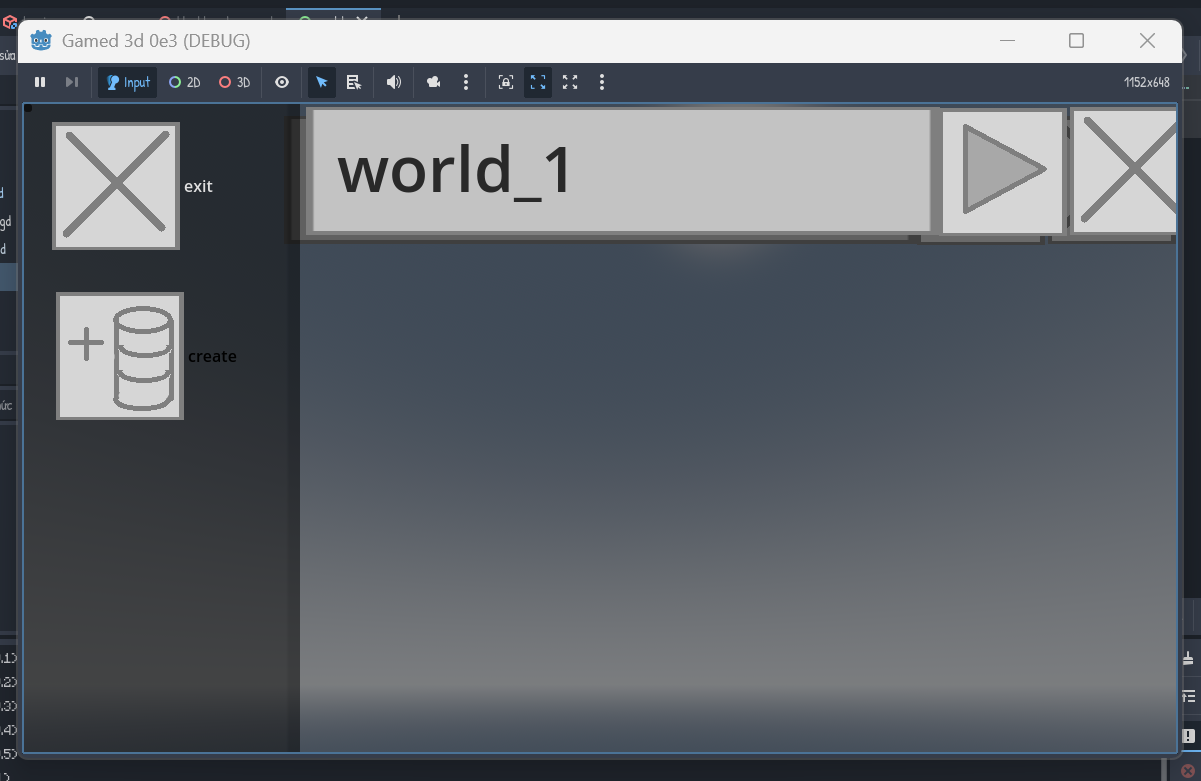This screenshot has height=781, width=1201.
Task: Play world_1 with the triangle button
Action: pos(1003,171)
